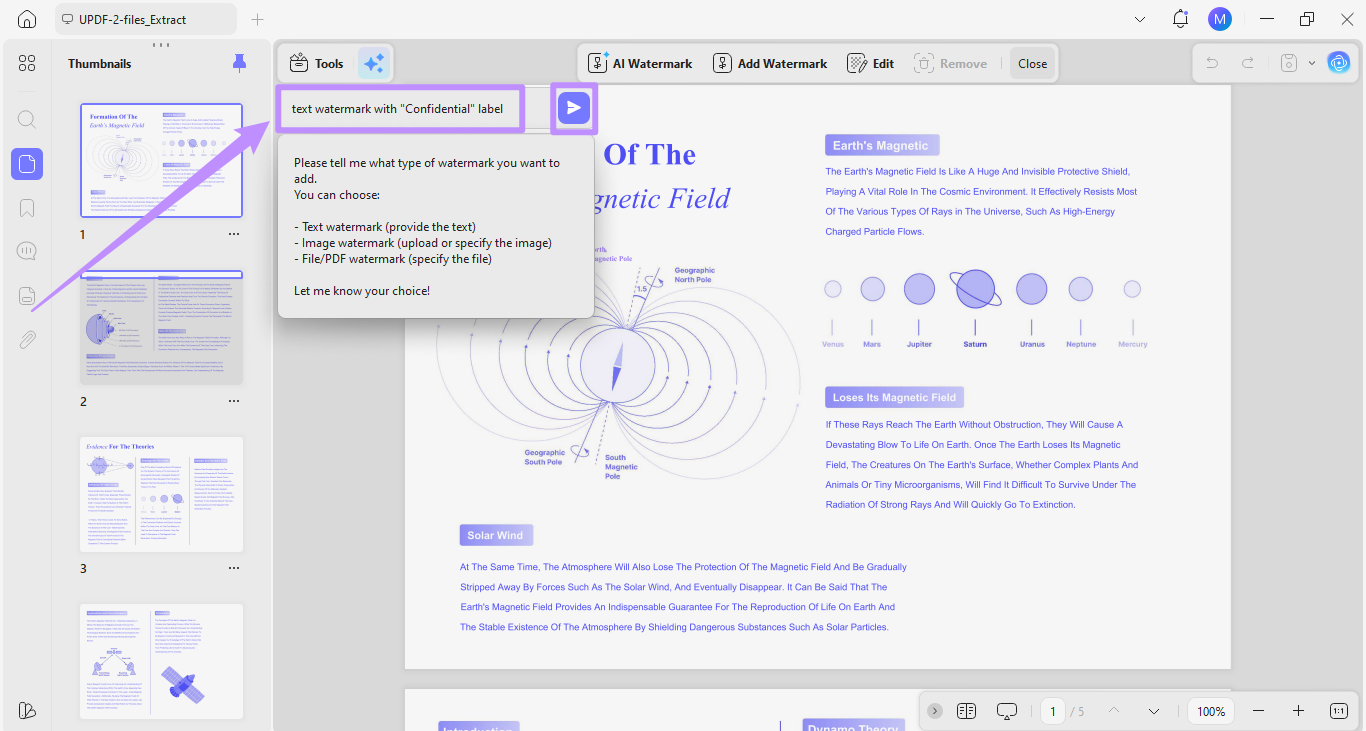Undo the last action
Image resolution: width=1366 pixels, height=731 pixels.
[1212, 63]
